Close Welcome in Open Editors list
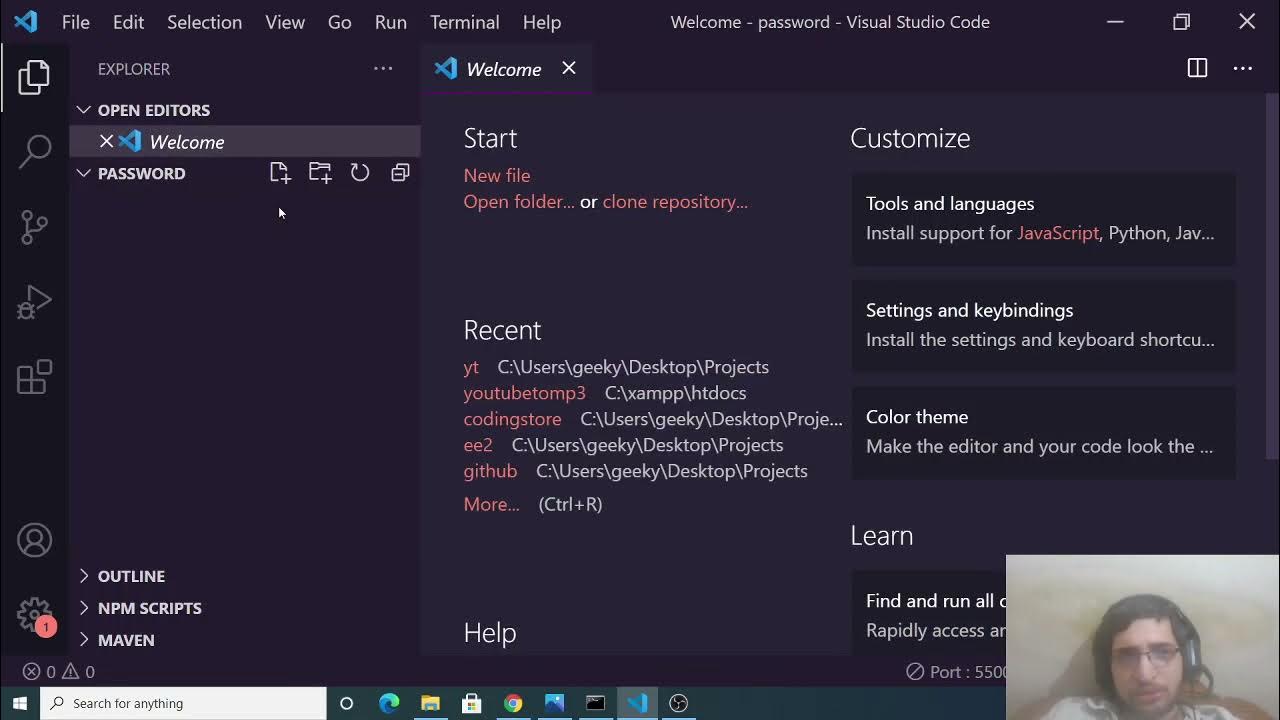The image size is (1280, 720). (106, 142)
